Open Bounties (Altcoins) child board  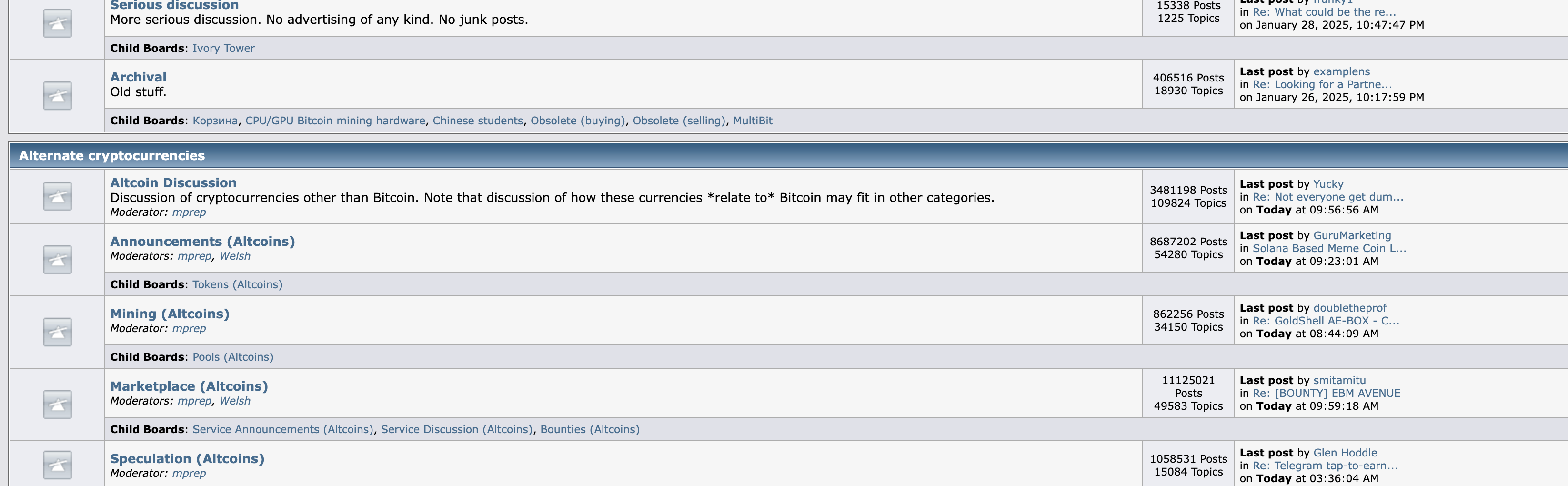click(x=589, y=429)
